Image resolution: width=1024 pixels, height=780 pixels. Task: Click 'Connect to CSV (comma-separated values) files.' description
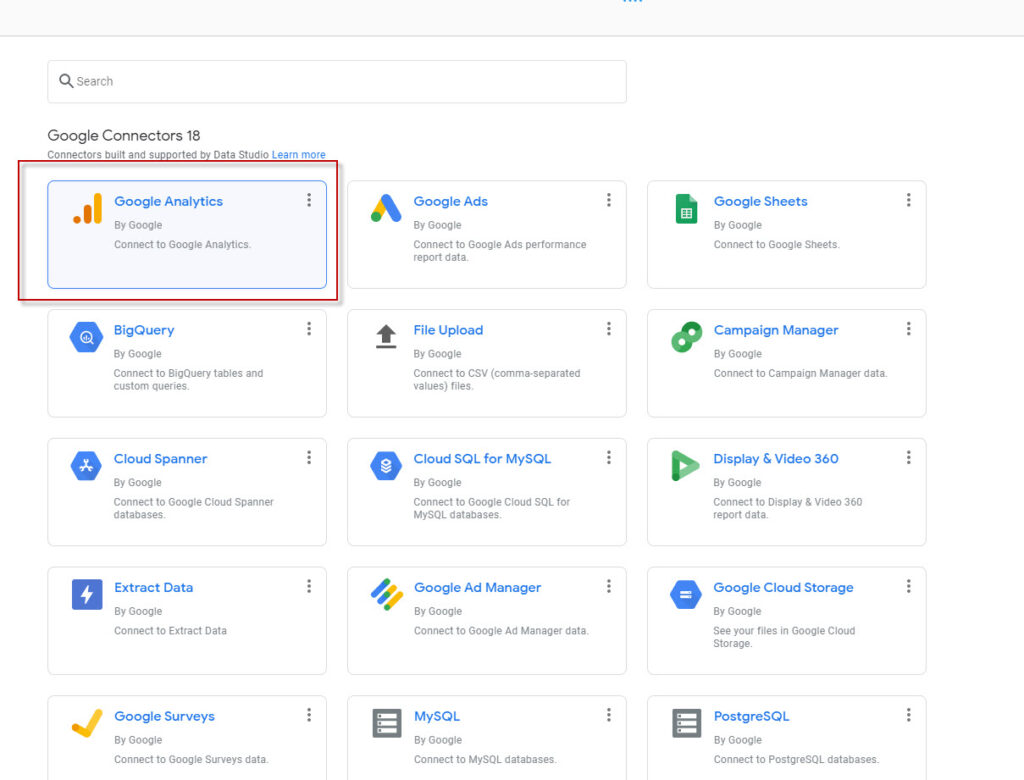click(x=496, y=380)
